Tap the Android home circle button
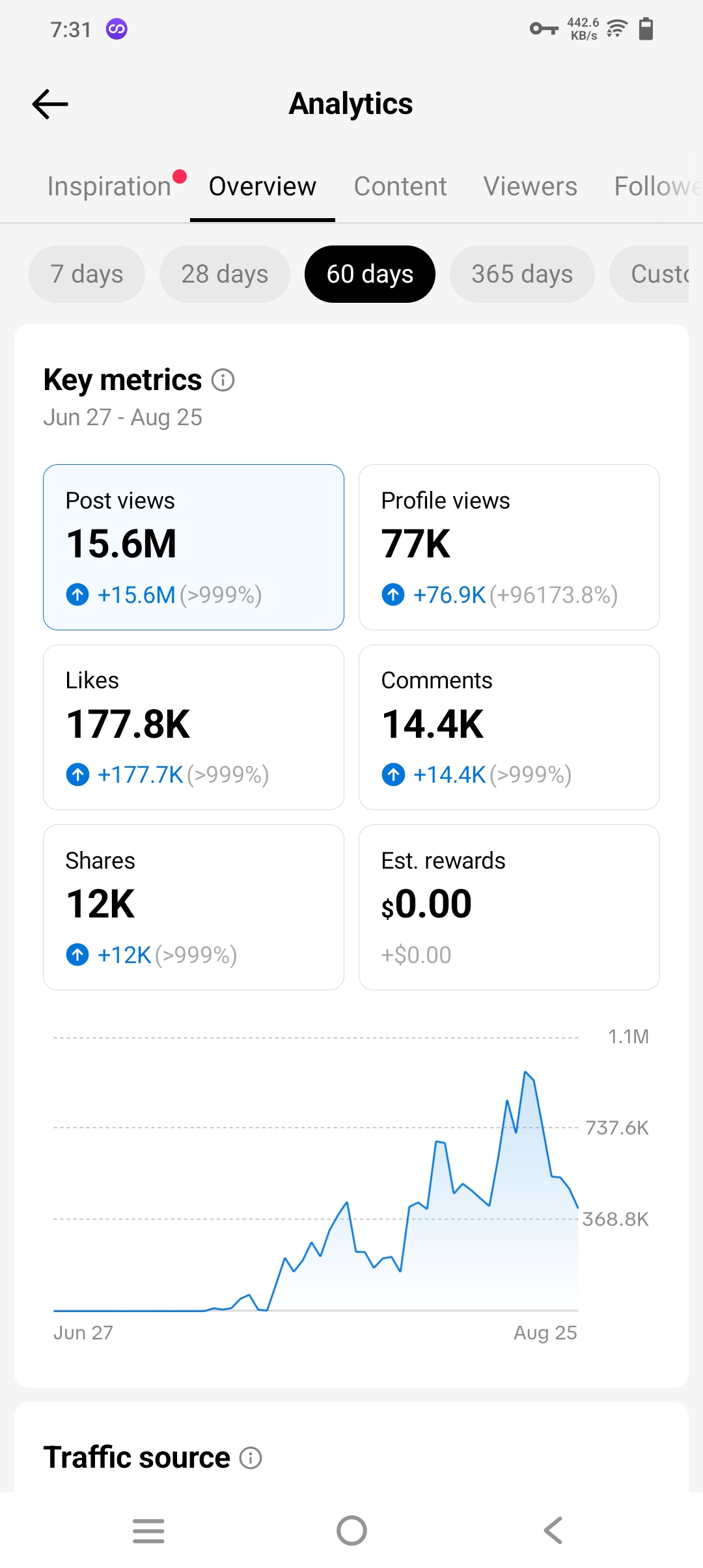703x1568 pixels. coord(351,1530)
